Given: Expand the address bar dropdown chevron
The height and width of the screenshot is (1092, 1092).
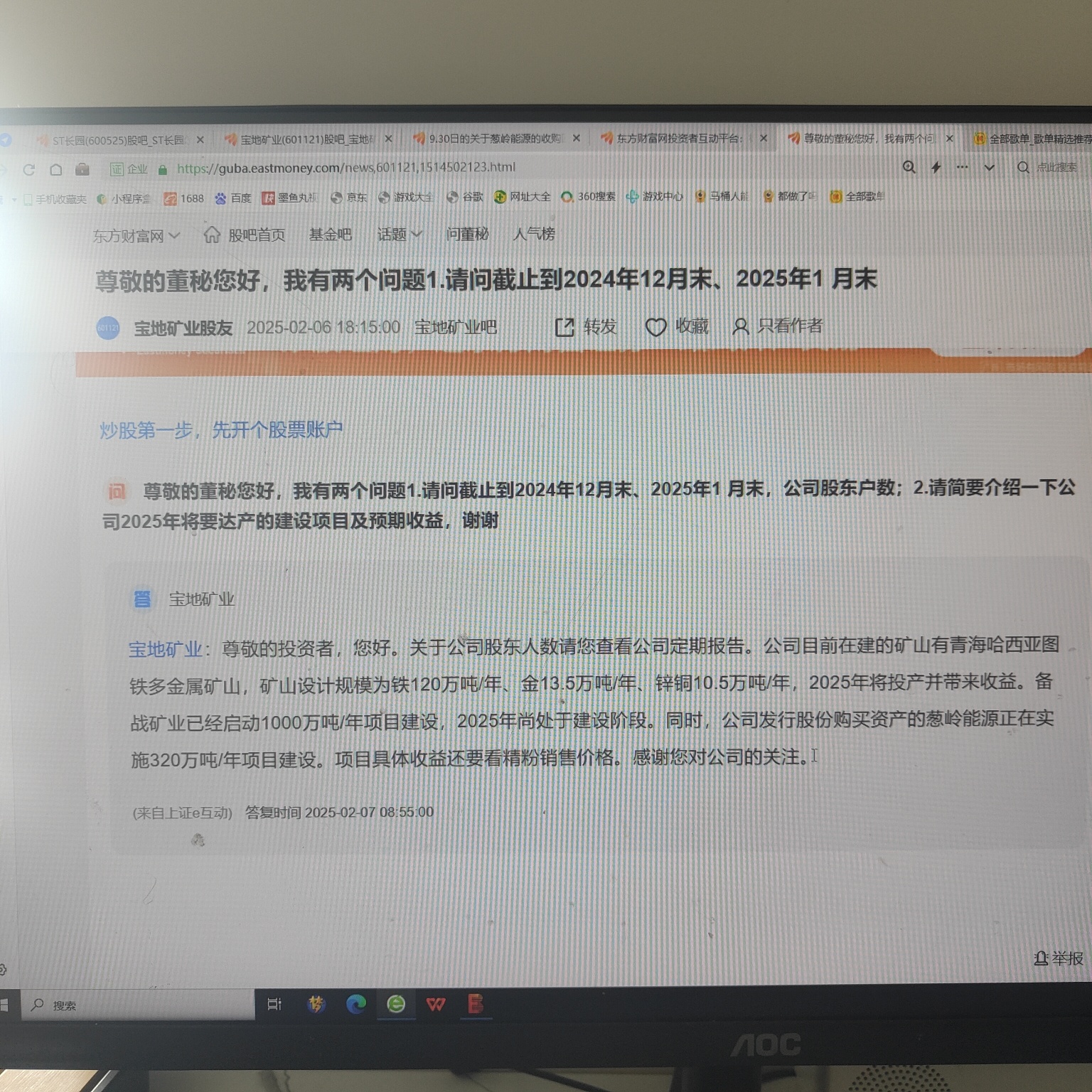Looking at the screenshot, I should (x=989, y=168).
